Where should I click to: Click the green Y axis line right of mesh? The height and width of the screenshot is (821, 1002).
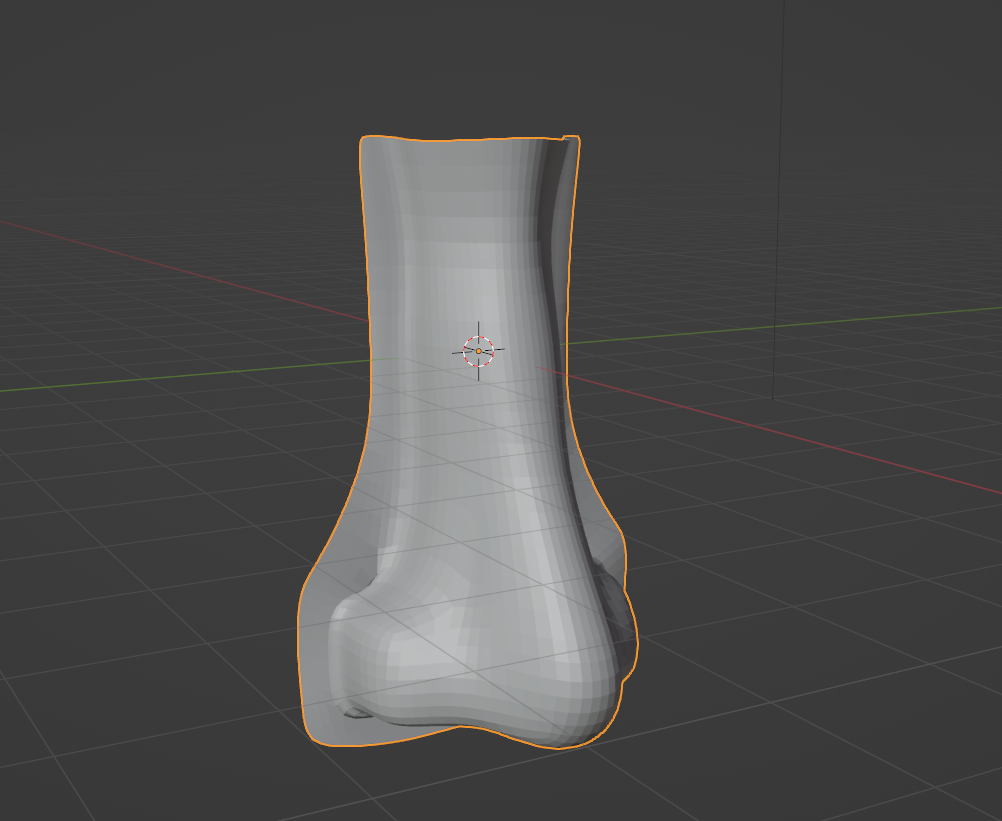click(x=800, y=323)
